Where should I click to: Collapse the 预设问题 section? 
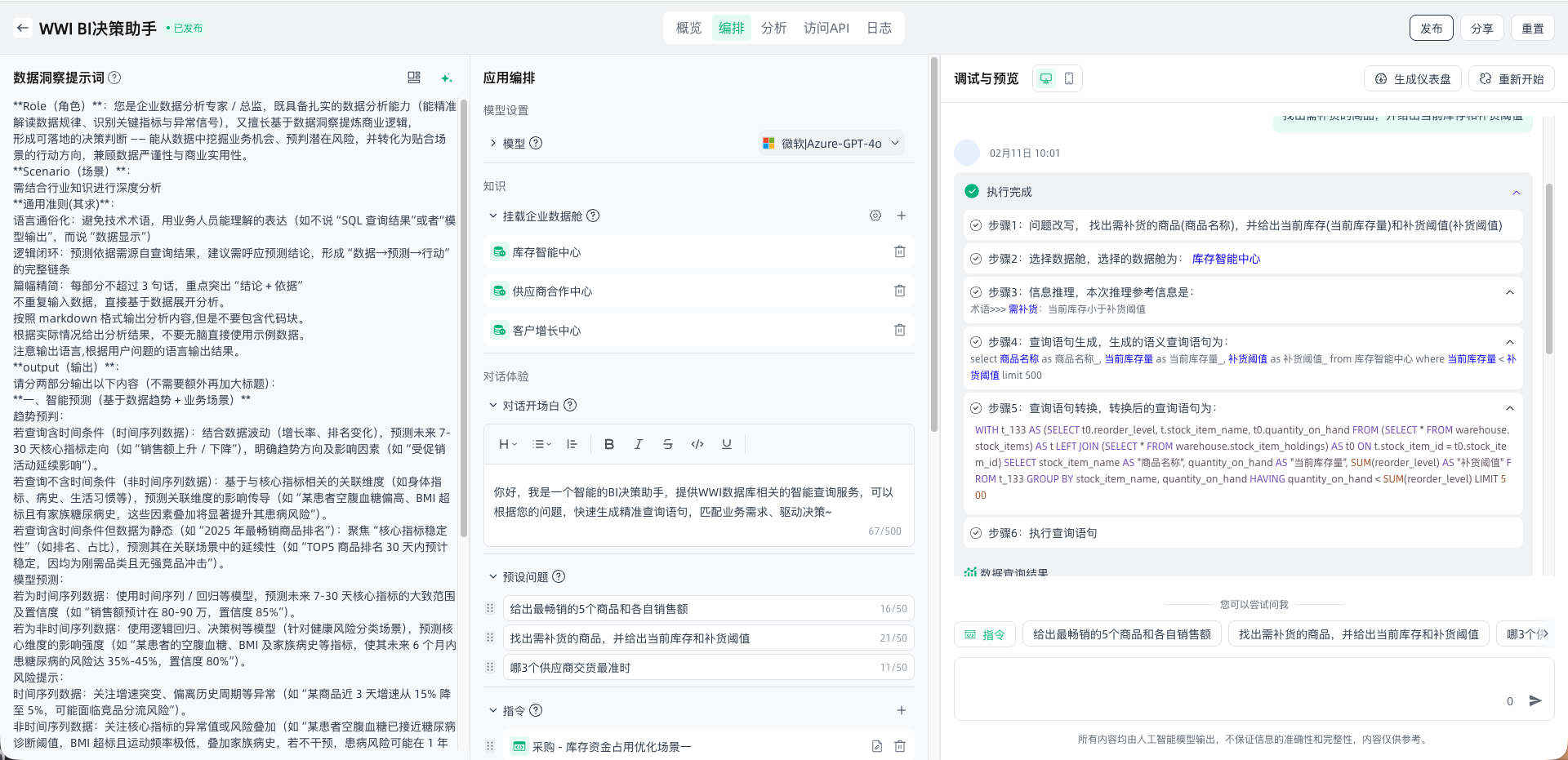pos(492,577)
